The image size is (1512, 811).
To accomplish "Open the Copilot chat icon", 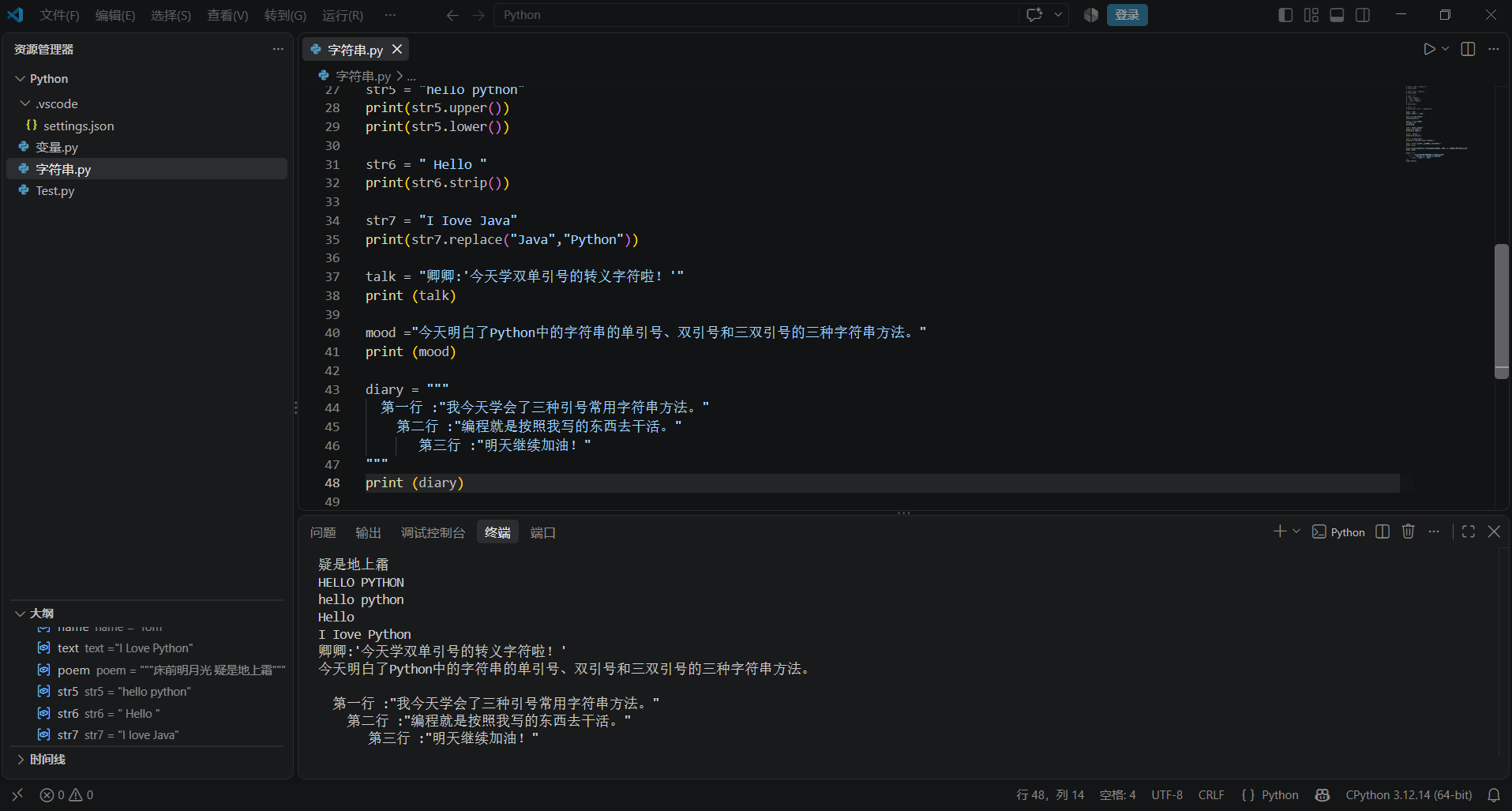I will pos(1034,15).
